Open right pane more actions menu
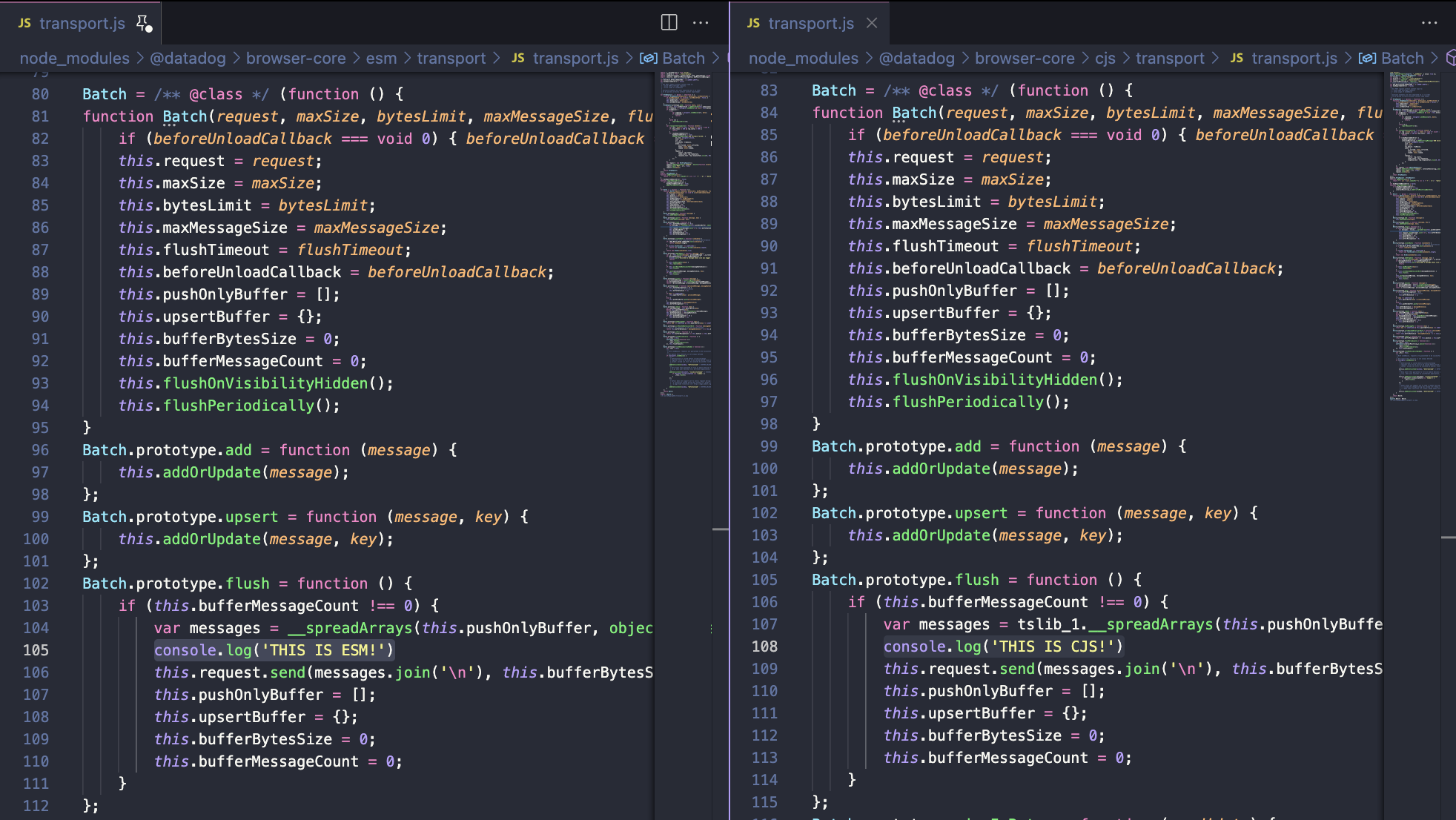Image resolution: width=1456 pixels, height=820 pixels. click(1429, 22)
